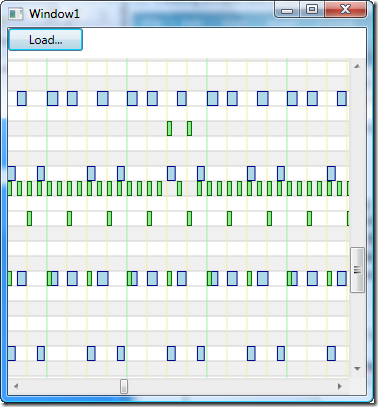This screenshot has height=407, width=378.
Task: Click the vertical scrollbar thumb
Action: coord(357,270)
